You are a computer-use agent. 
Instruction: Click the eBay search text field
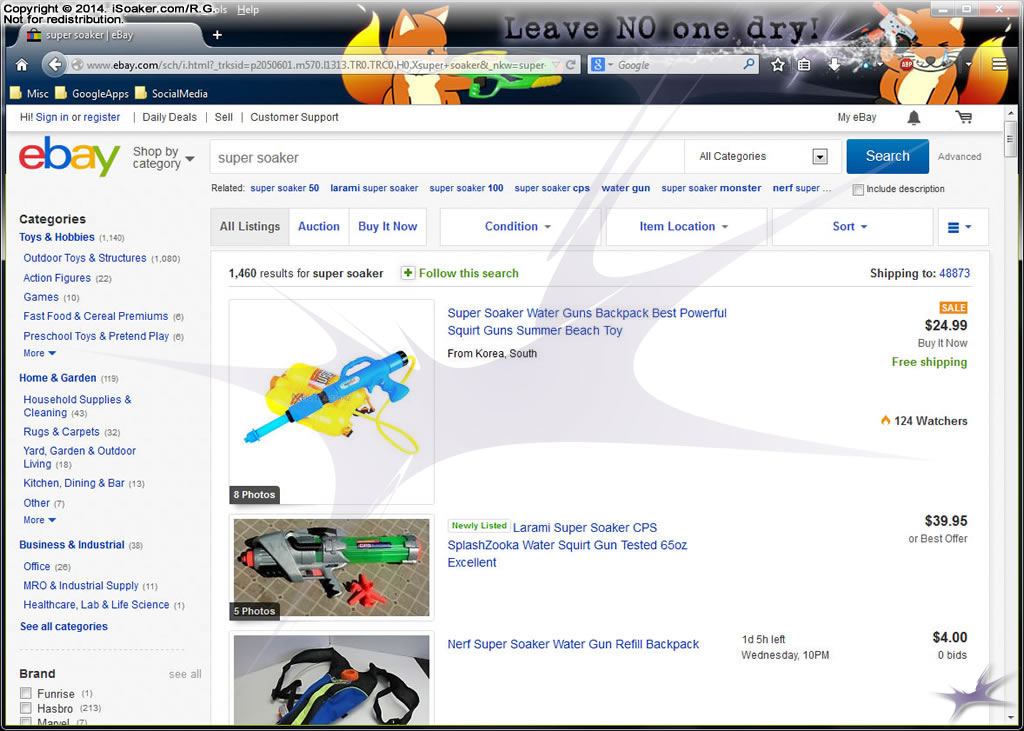pyautogui.click(x=447, y=157)
